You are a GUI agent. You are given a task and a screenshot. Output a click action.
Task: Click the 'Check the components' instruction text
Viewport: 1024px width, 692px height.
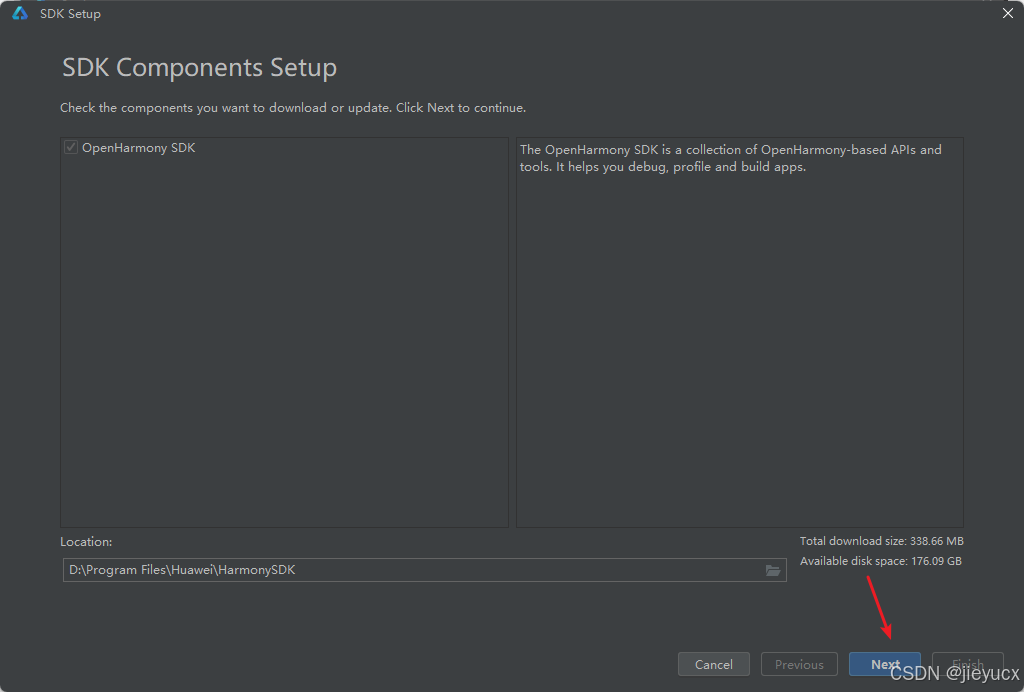tap(293, 108)
